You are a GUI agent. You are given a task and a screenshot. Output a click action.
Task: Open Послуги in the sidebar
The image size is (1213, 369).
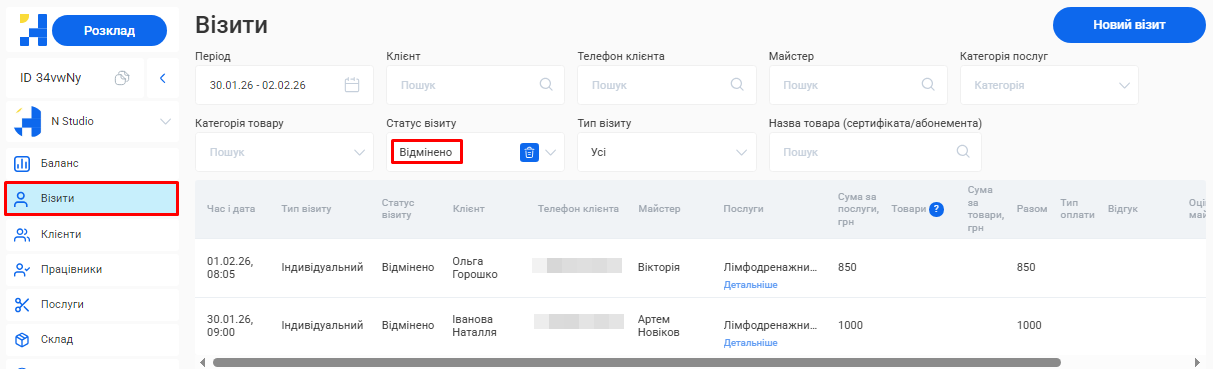pyautogui.click(x=92, y=304)
